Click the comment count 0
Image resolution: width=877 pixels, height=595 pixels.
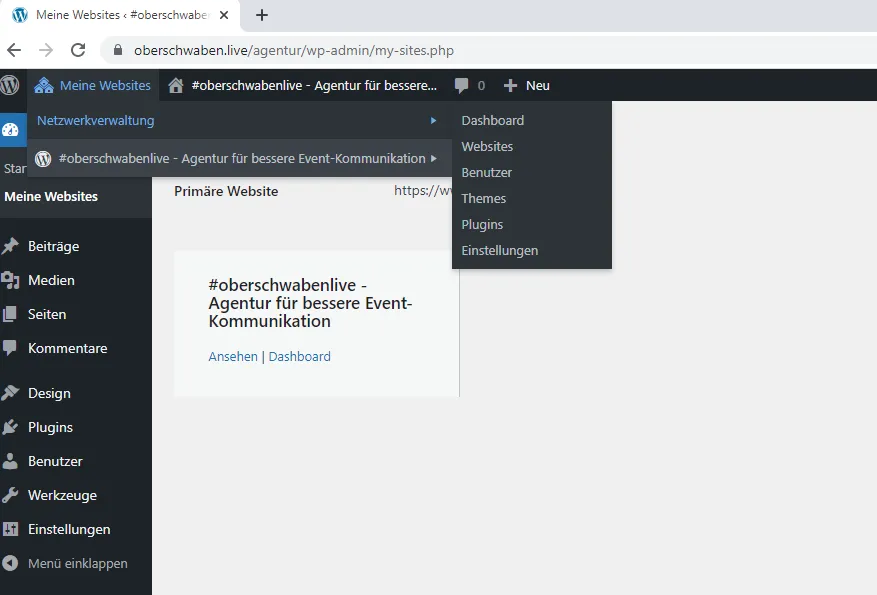tap(481, 86)
